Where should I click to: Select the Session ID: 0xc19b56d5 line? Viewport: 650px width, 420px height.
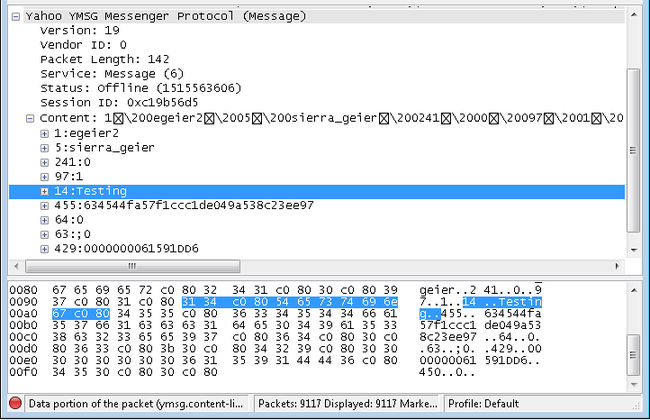(x=119, y=102)
